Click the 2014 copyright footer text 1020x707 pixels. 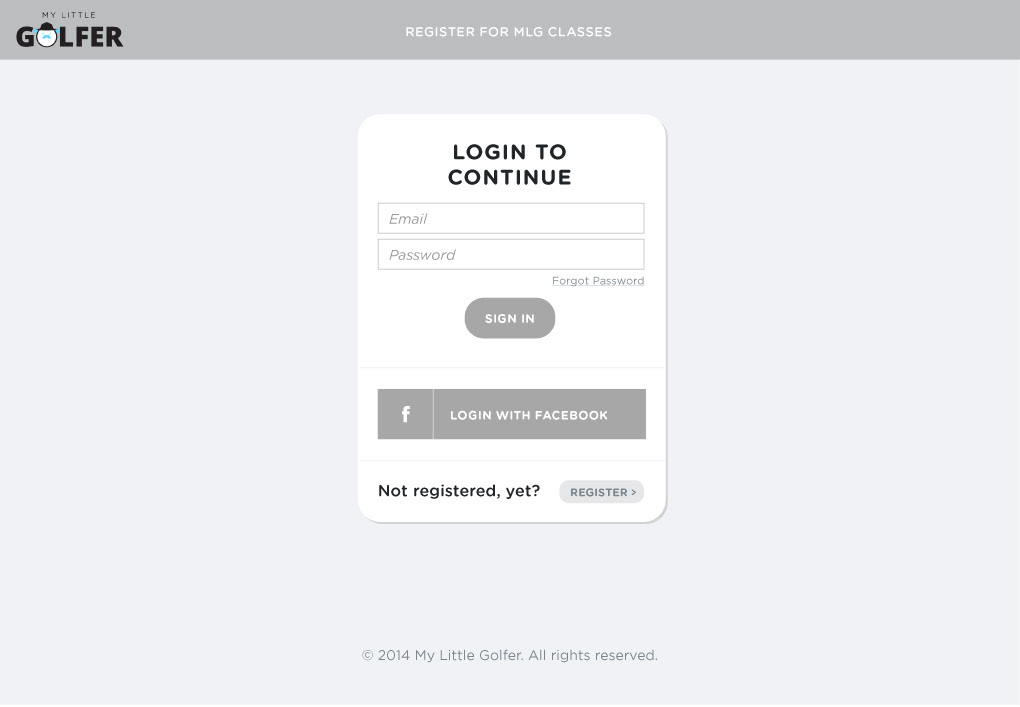[510, 655]
